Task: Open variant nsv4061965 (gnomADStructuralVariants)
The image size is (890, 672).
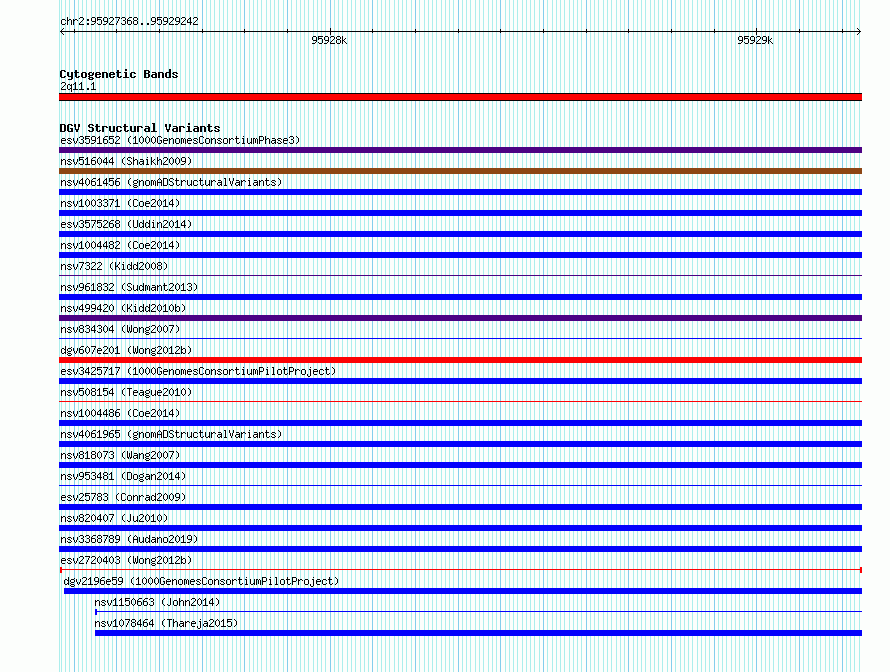Action: click(171, 434)
